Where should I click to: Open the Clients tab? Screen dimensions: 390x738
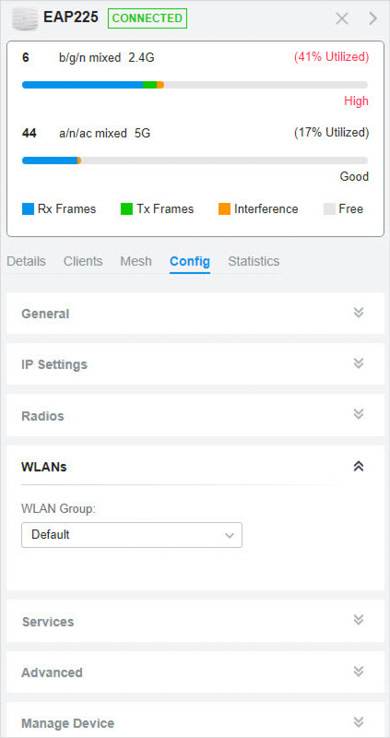(83, 261)
